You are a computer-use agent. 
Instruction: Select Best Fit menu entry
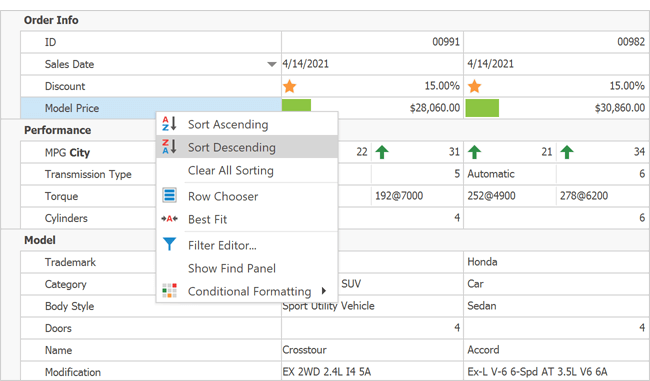pos(247,219)
